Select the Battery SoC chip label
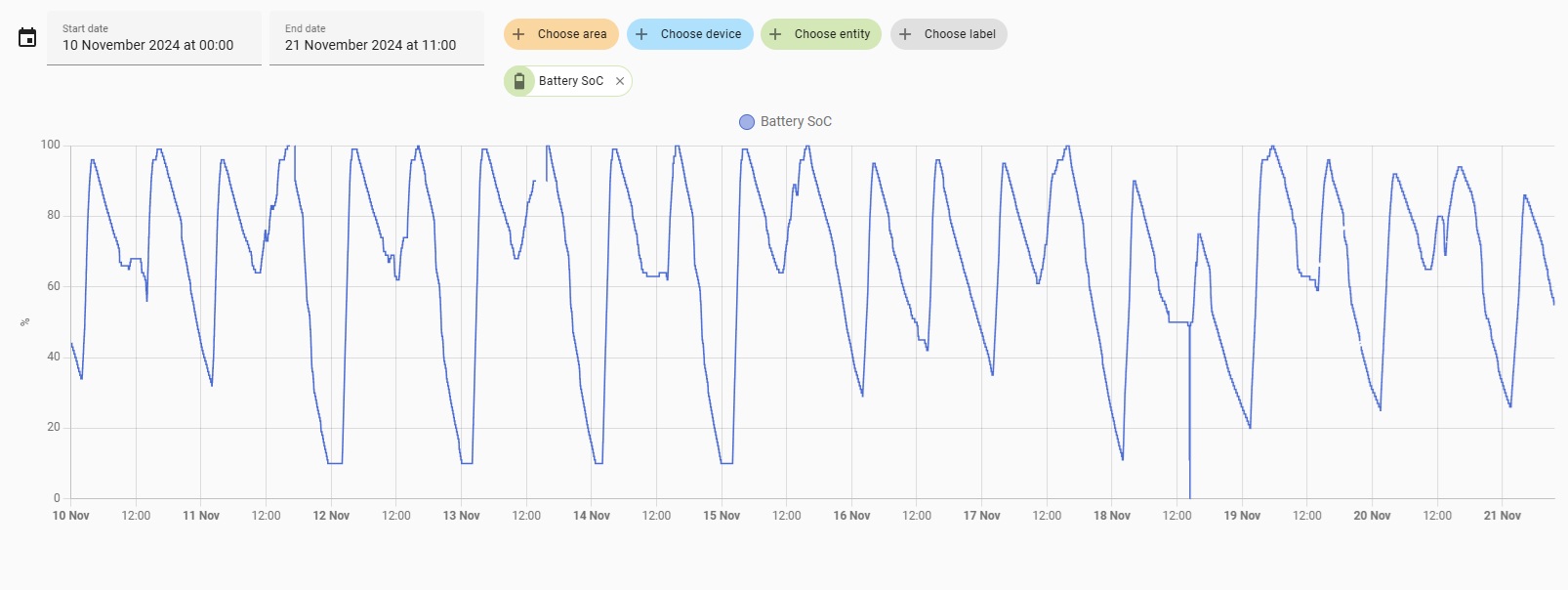The height and width of the screenshot is (590, 1568). pos(571,81)
